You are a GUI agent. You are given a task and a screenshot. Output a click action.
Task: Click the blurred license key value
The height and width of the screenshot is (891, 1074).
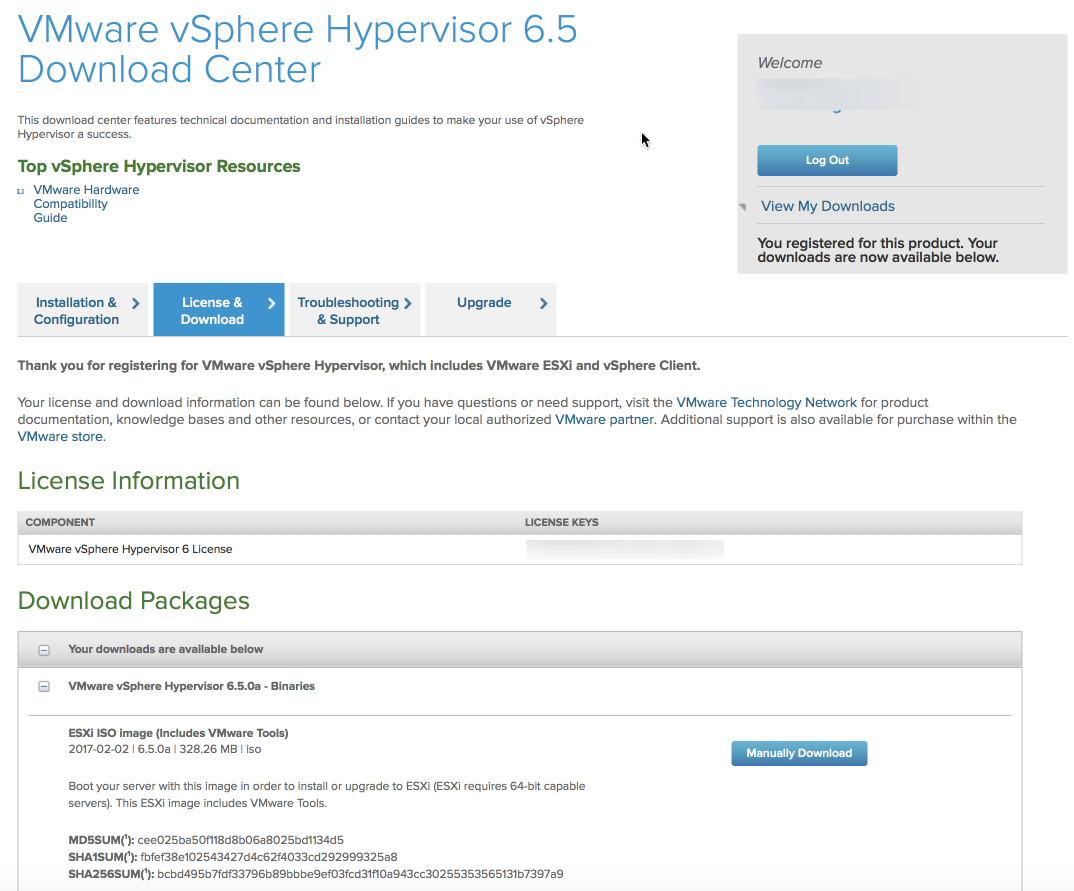pos(624,549)
